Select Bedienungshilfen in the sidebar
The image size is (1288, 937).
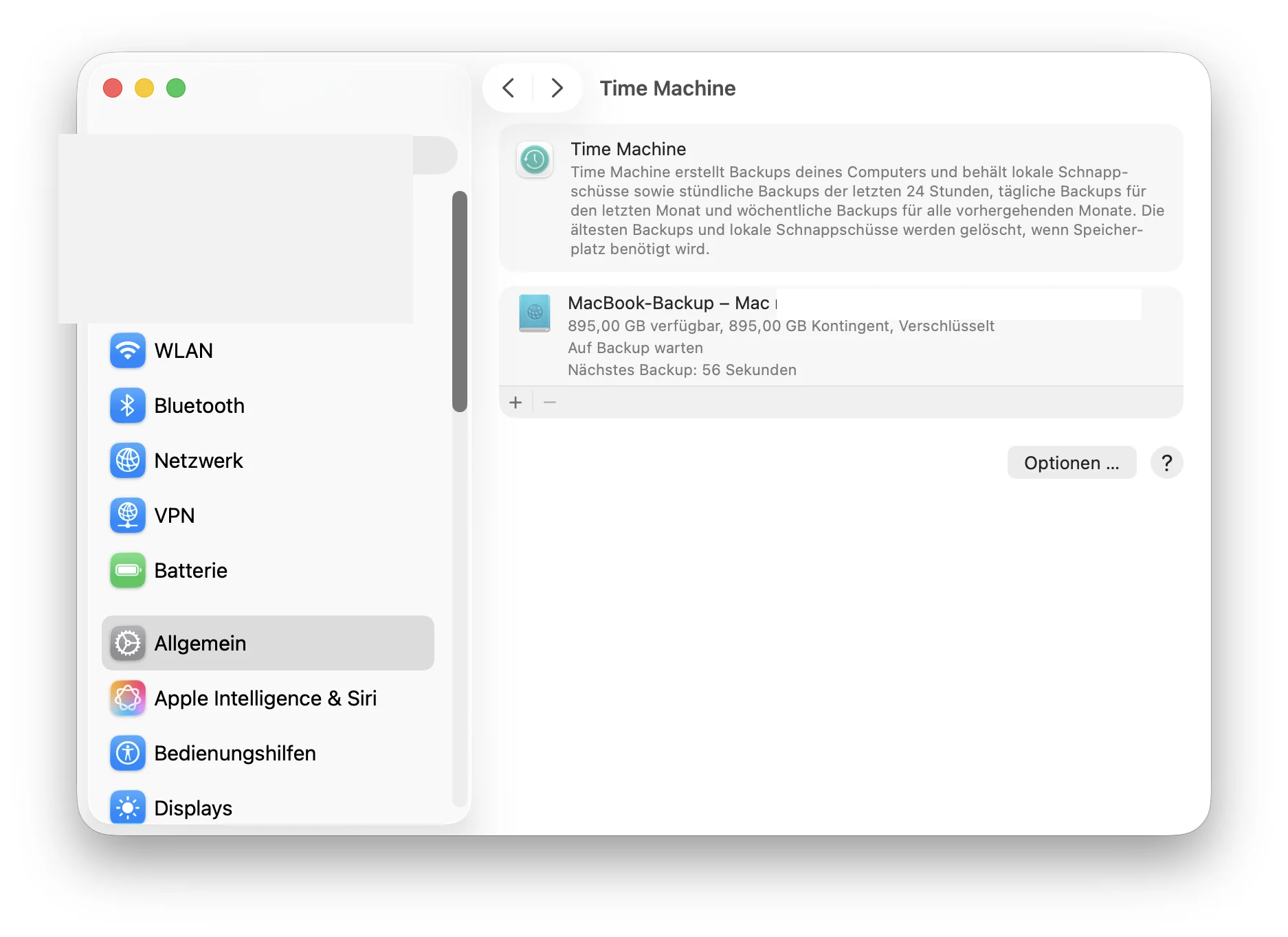click(268, 753)
